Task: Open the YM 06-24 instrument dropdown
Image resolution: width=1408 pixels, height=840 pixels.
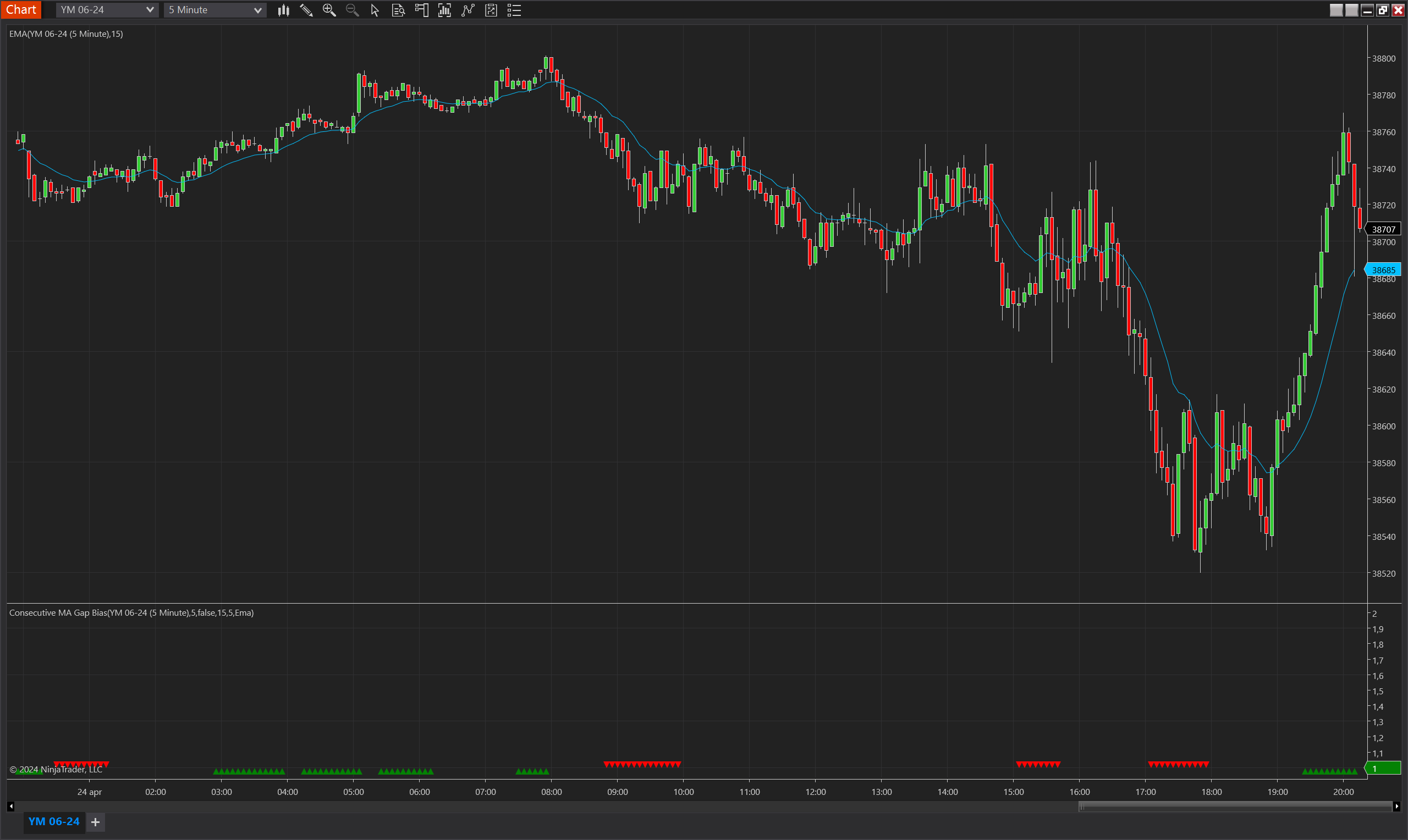Action: tap(107, 10)
